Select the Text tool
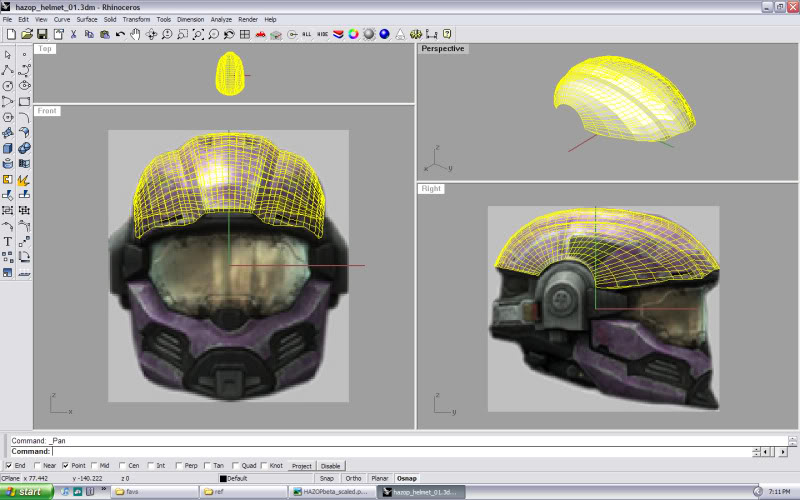 pyautogui.click(x=8, y=241)
